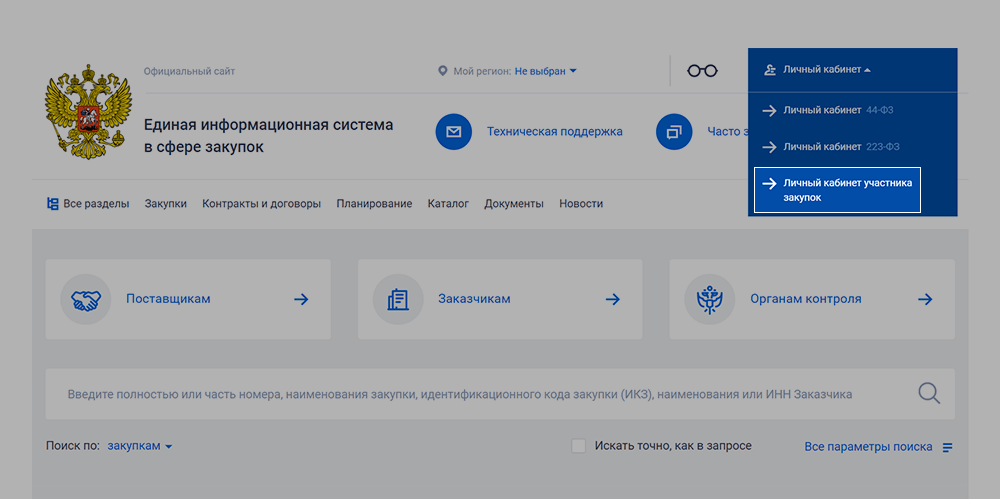1000x499 pixels.
Task: Open the Планирование menu item
Action: tap(374, 204)
